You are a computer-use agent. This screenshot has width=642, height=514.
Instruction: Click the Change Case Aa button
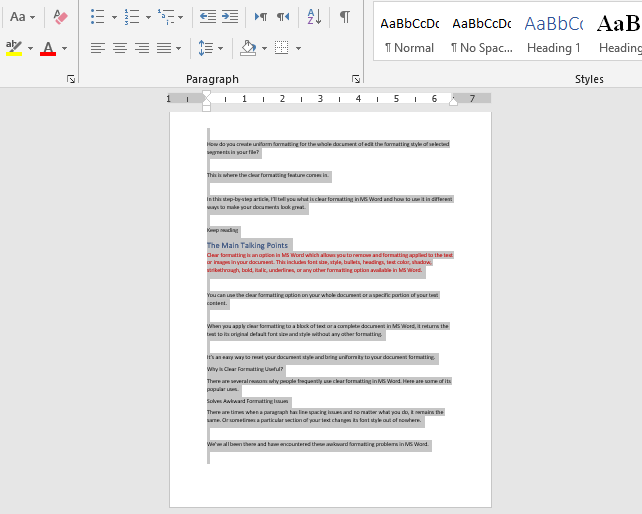coord(18,17)
